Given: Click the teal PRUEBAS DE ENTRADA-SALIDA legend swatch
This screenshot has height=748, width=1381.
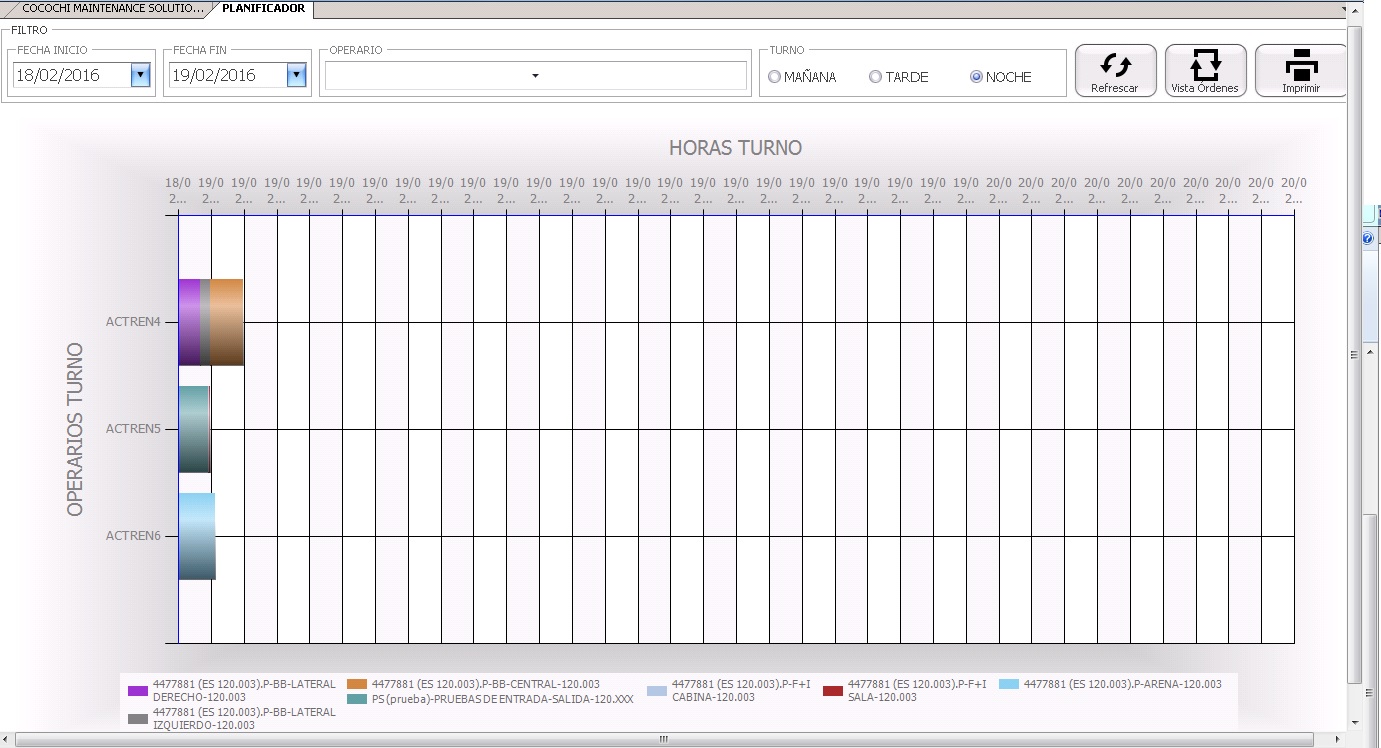Looking at the screenshot, I should [357, 698].
